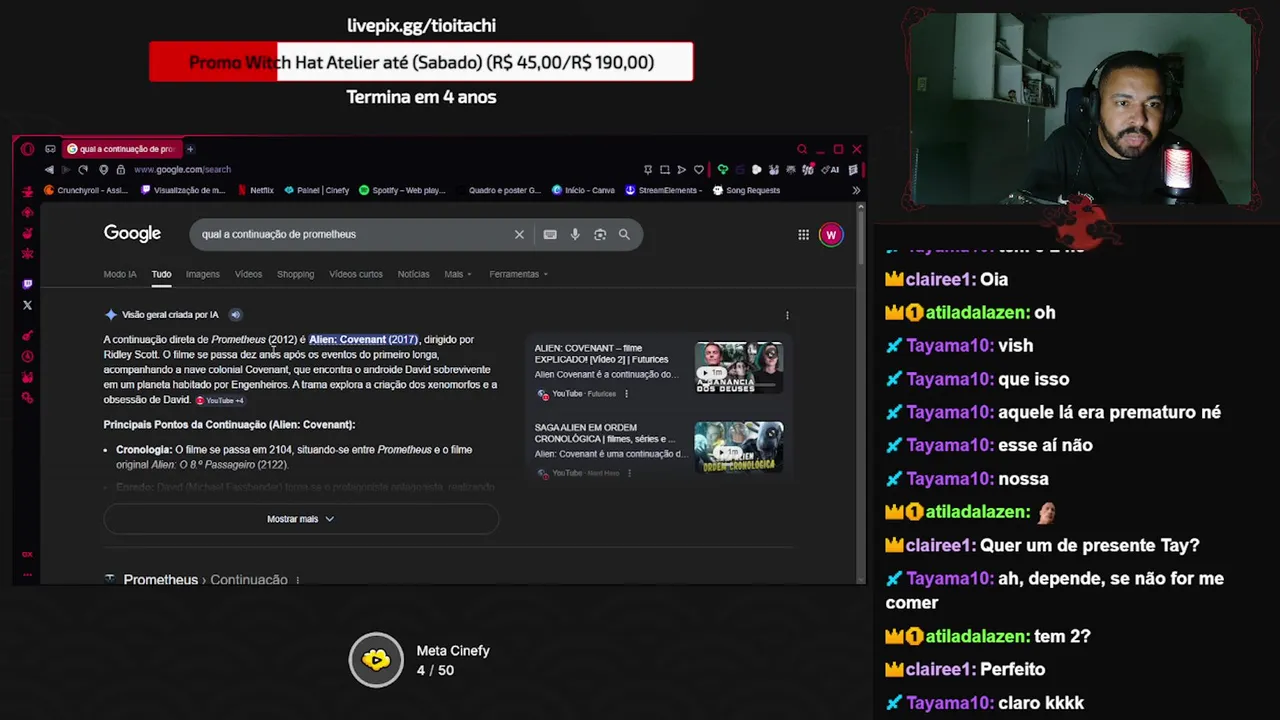Open the Ferramentas dropdown
Image resolution: width=1280 pixels, height=720 pixels.
click(x=518, y=274)
